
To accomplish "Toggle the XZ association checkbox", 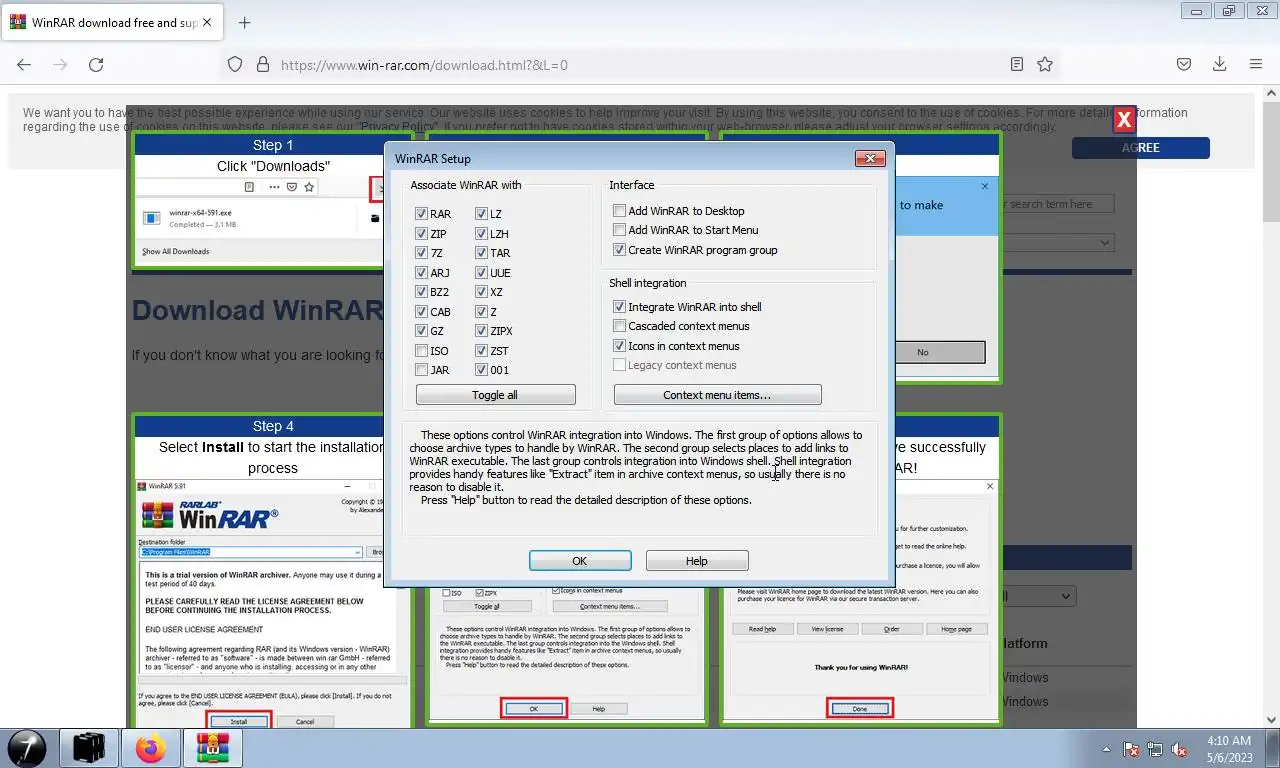I will pyautogui.click(x=482, y=292).
